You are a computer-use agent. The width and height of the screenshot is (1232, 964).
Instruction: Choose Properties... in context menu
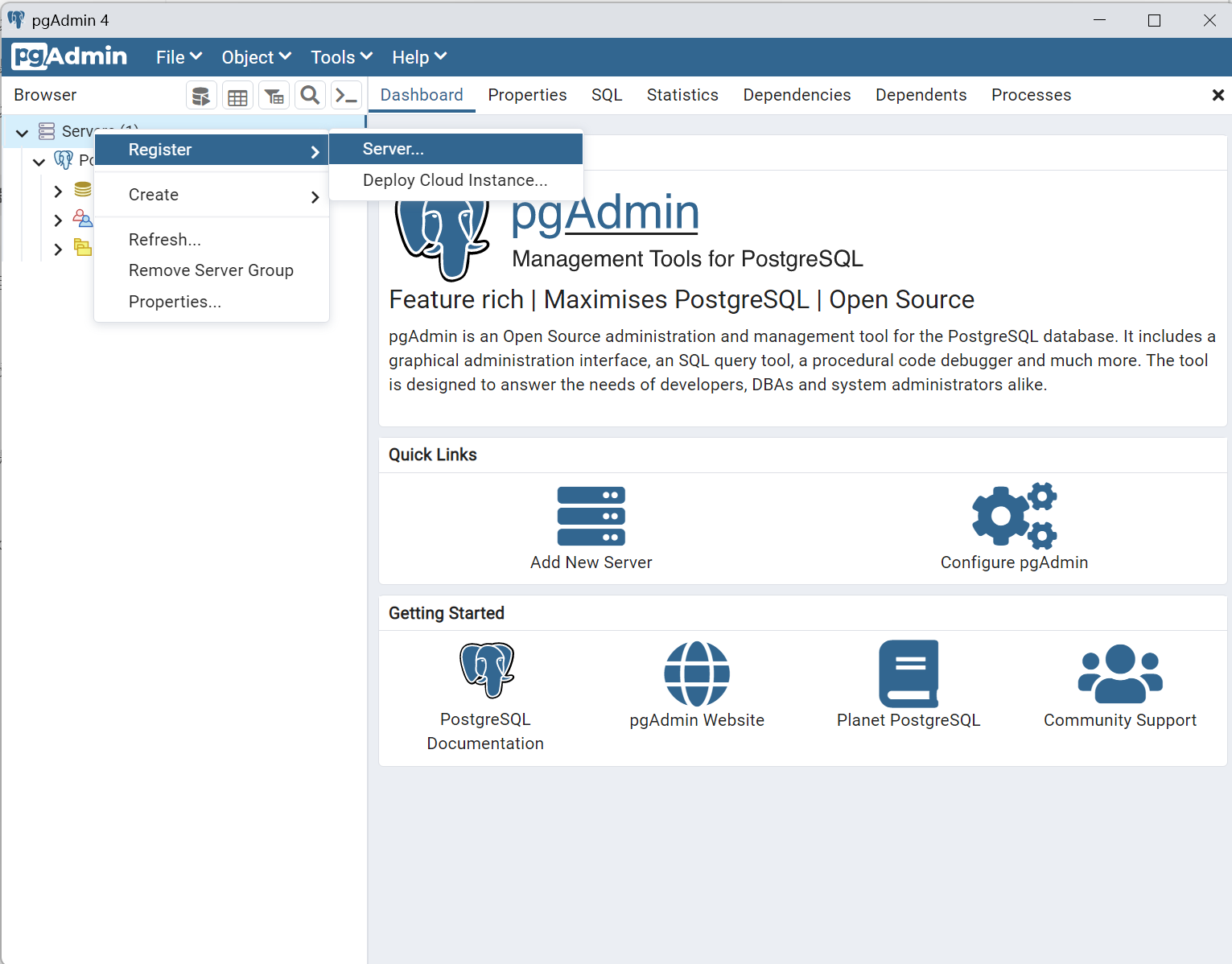[x=212, y=302]
